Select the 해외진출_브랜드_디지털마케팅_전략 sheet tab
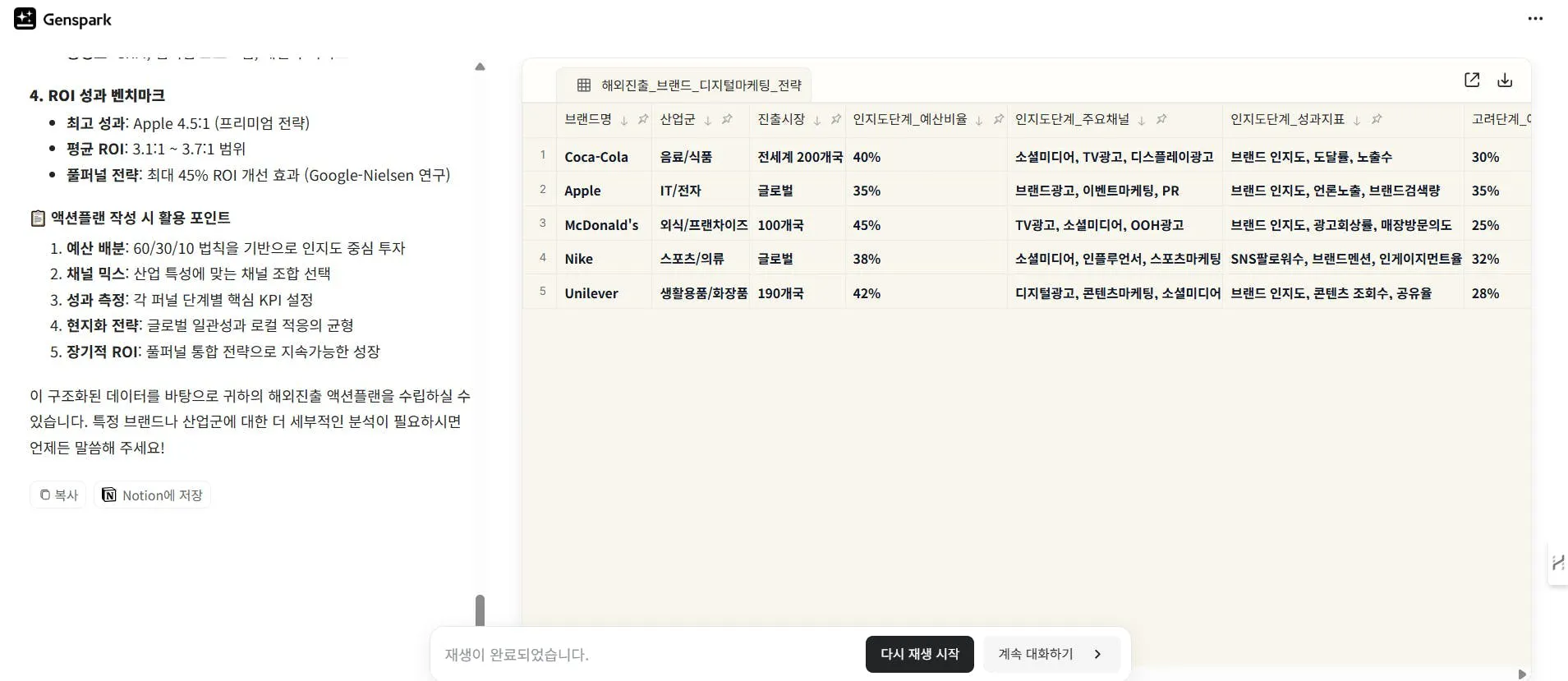The height and width of the screenshot is (681, 1568). (x=683, y=85)
